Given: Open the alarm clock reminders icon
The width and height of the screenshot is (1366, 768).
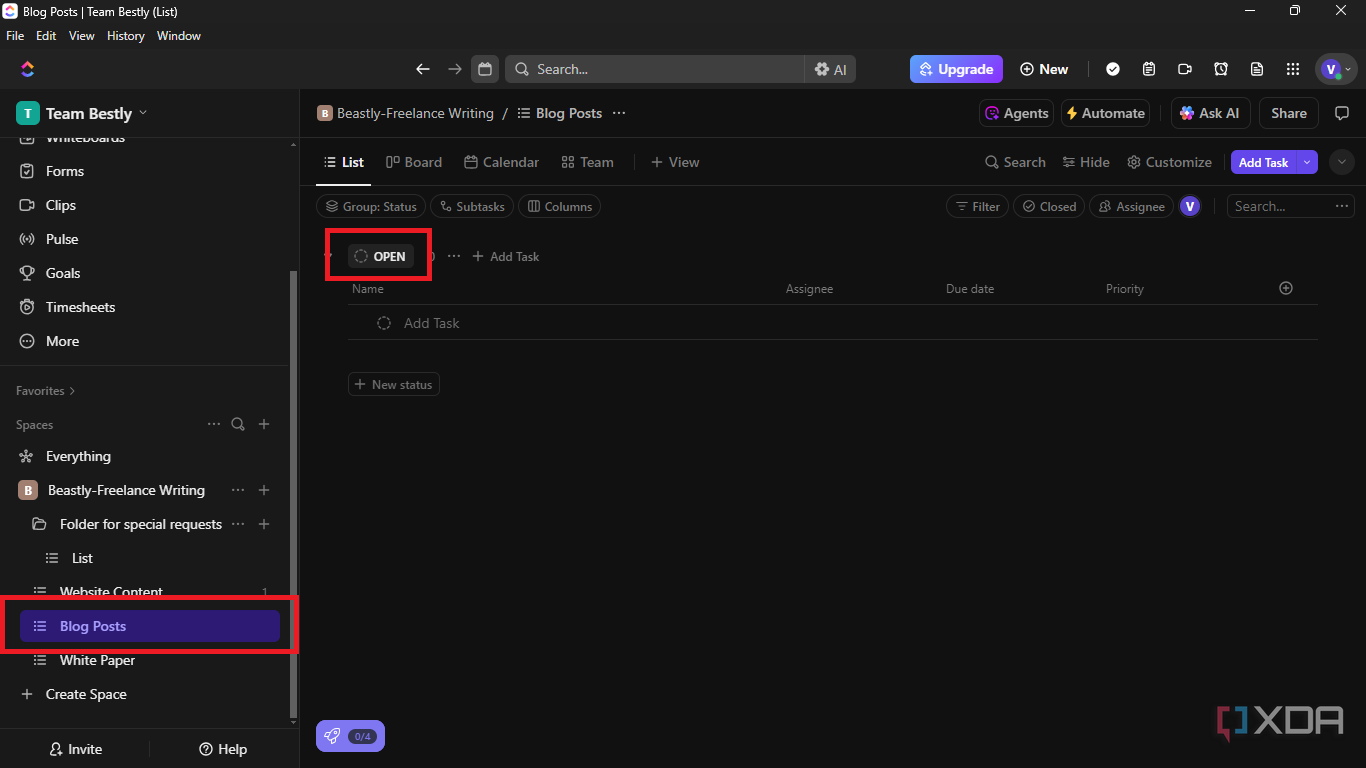Looking at the screenshot, I should click(1221, 69).
